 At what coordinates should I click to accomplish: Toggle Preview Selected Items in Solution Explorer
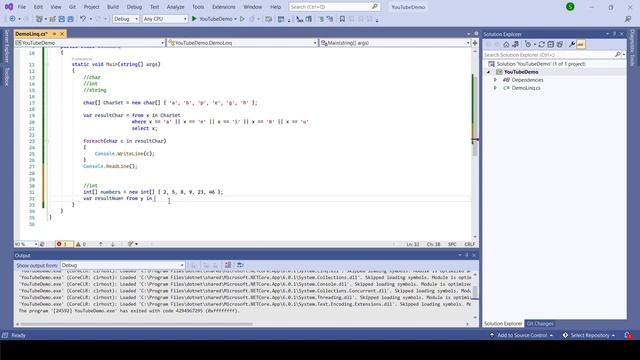point(580,44)
